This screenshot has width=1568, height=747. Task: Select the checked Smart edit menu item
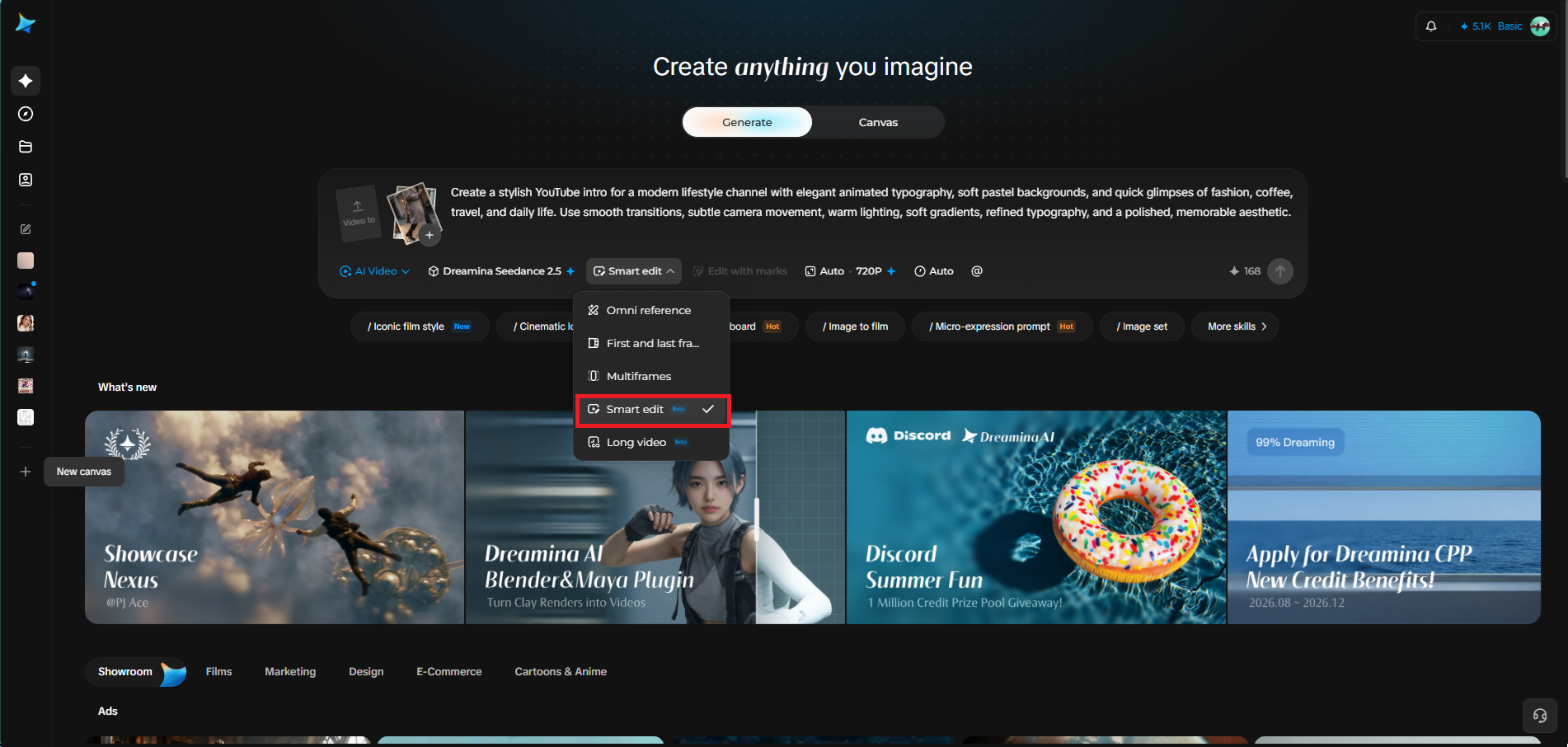pyautogui.click(x=651, y=409)
